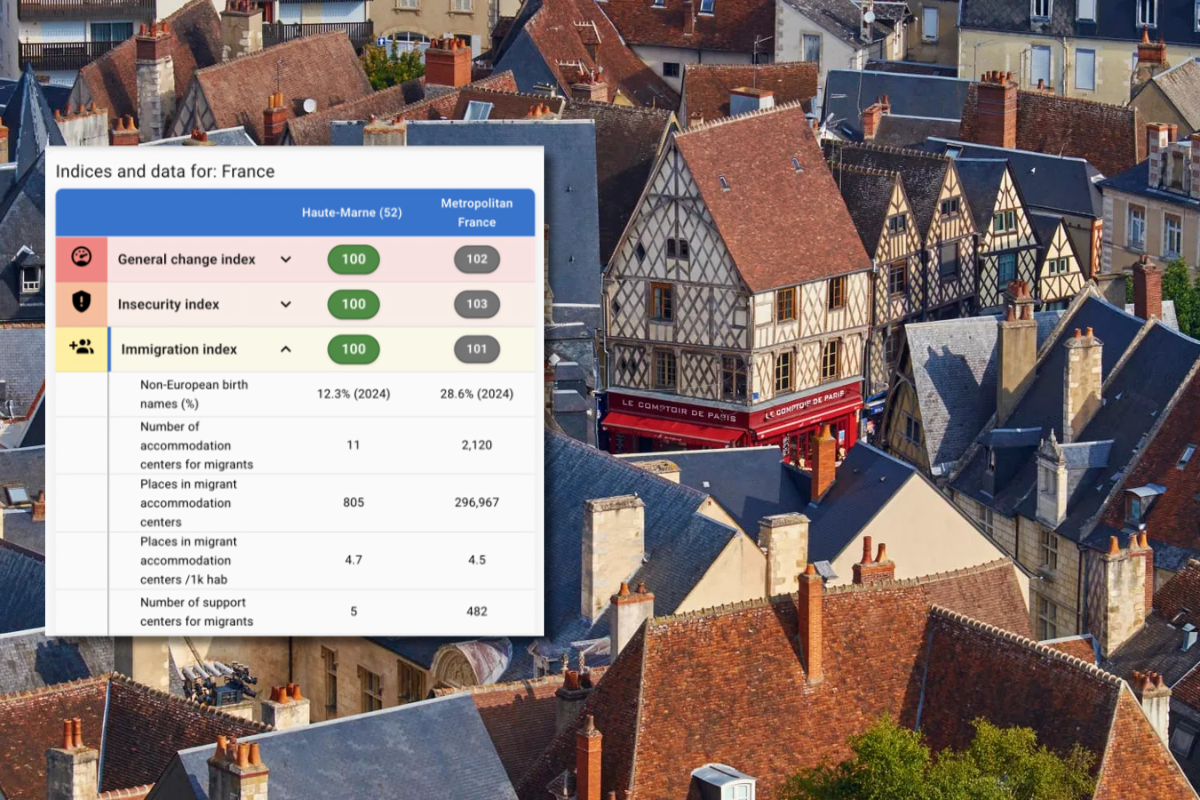This screenshot has height=800, width=1200.
Task: Click the Insecurity index label
Action: [x=168, y=304]
